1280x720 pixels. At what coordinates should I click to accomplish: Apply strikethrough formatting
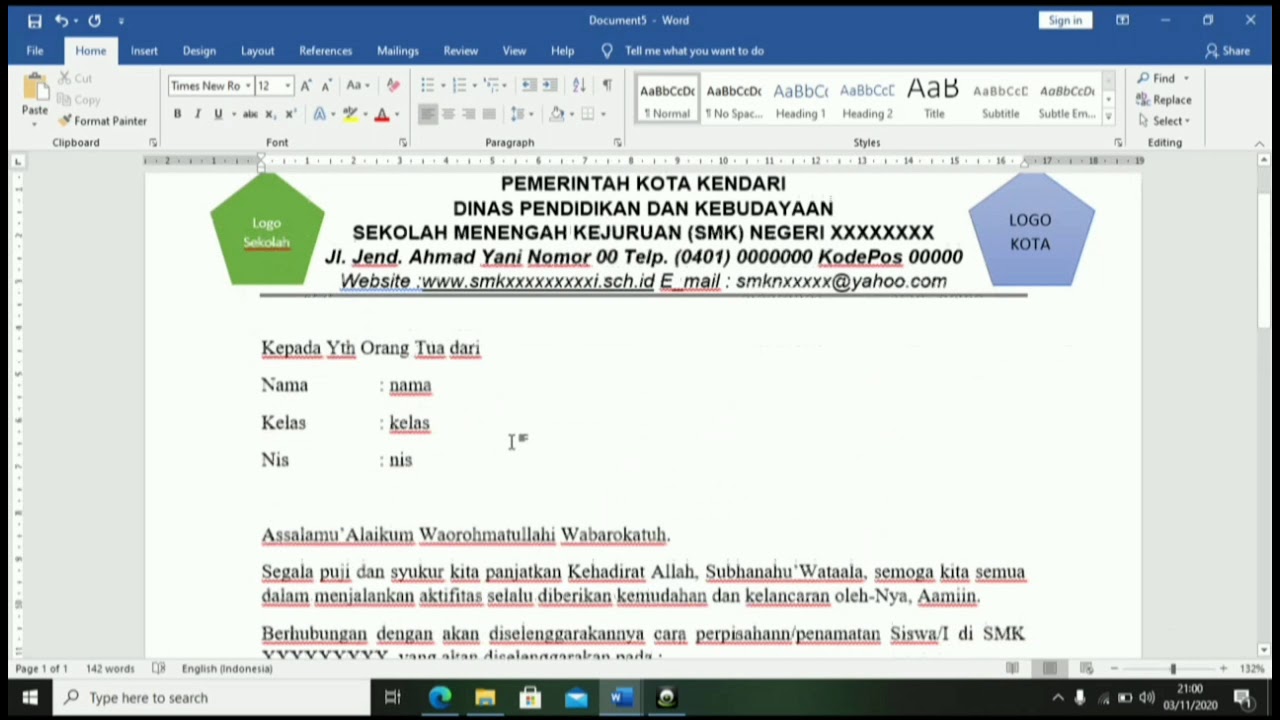[x=250, y=114]
